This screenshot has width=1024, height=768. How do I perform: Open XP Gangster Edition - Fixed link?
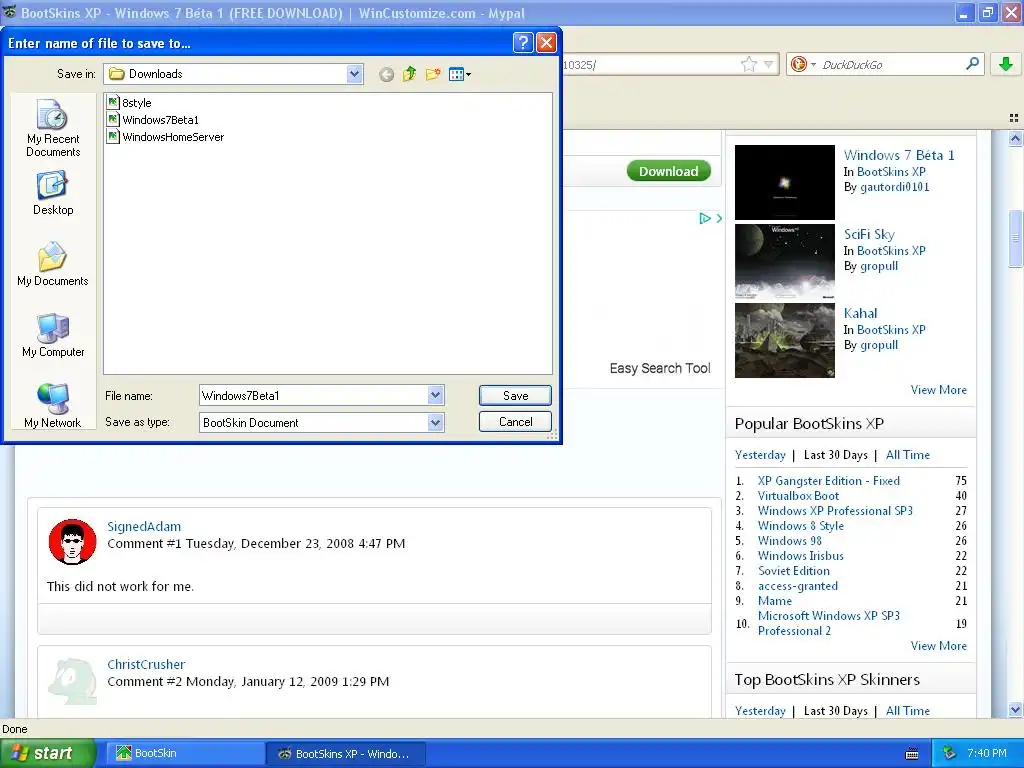[x=828, y=481]
